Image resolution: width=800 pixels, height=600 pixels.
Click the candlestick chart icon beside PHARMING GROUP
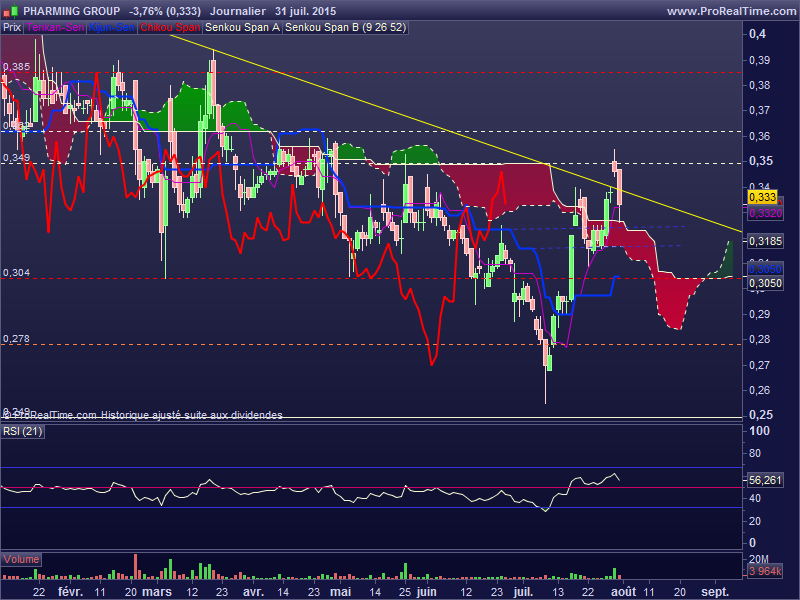(x=11, y=11)
